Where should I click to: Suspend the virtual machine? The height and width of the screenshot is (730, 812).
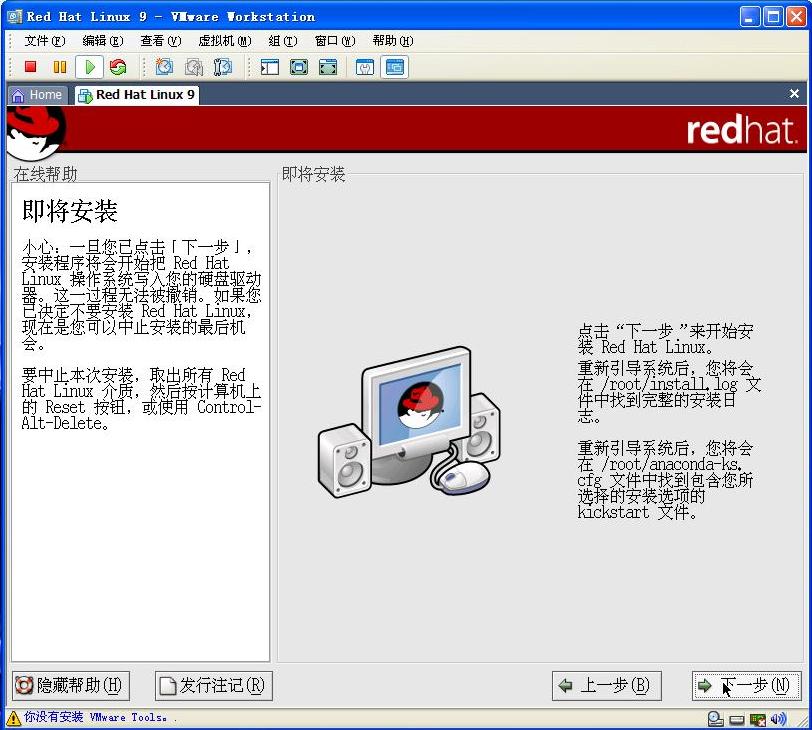coord(58,66)
